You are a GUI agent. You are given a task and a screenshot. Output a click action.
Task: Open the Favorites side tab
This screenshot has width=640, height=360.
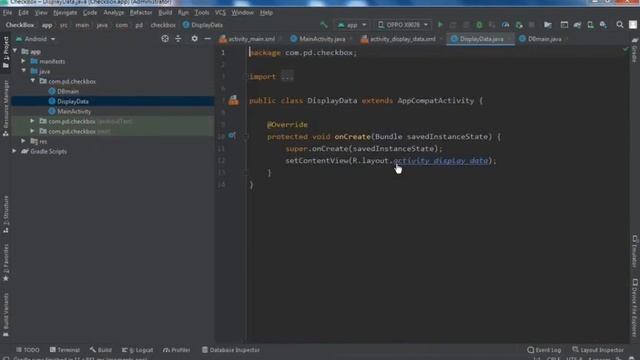[6, 262]
